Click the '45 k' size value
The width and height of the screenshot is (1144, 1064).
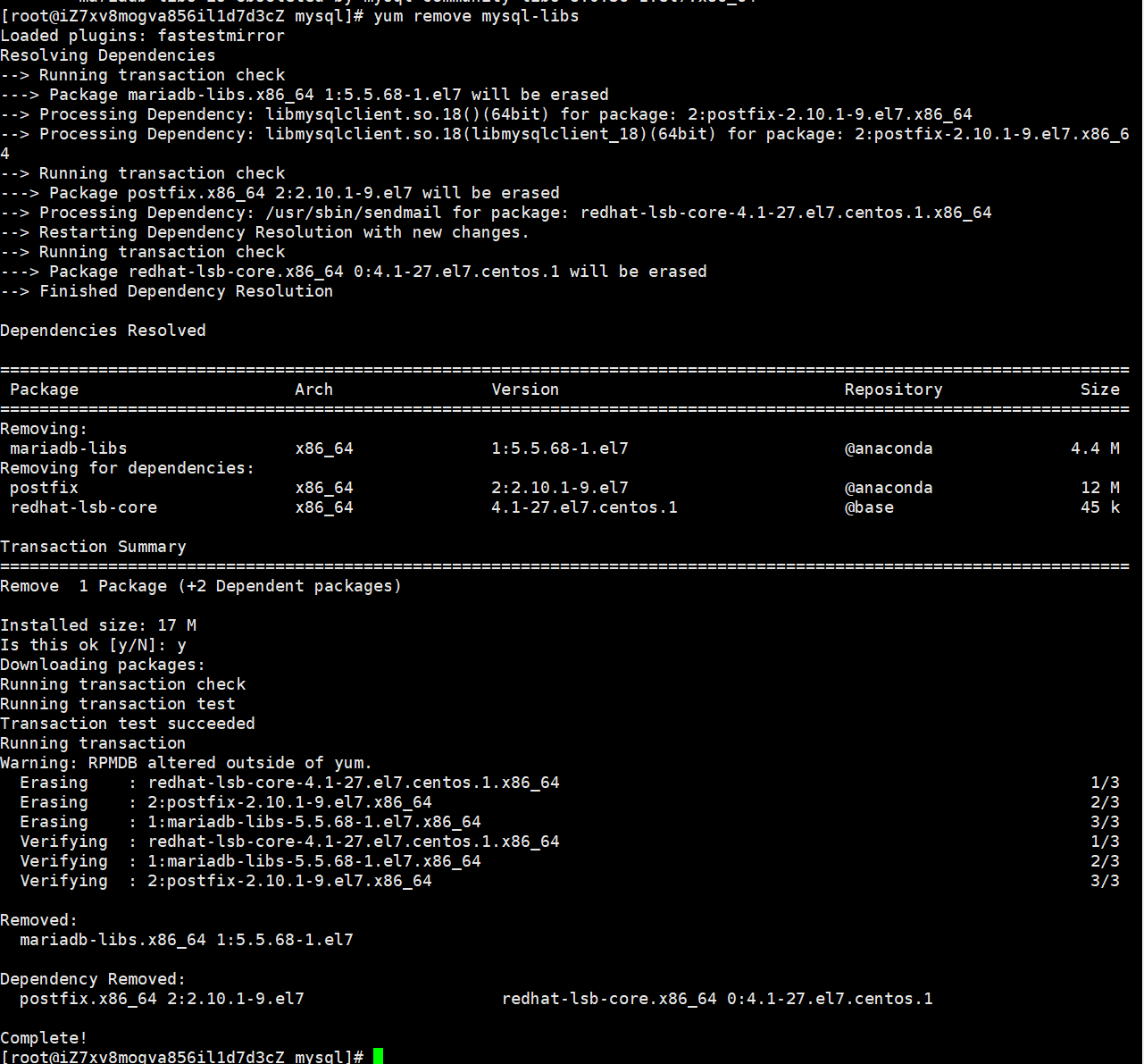coord(1100,507)
